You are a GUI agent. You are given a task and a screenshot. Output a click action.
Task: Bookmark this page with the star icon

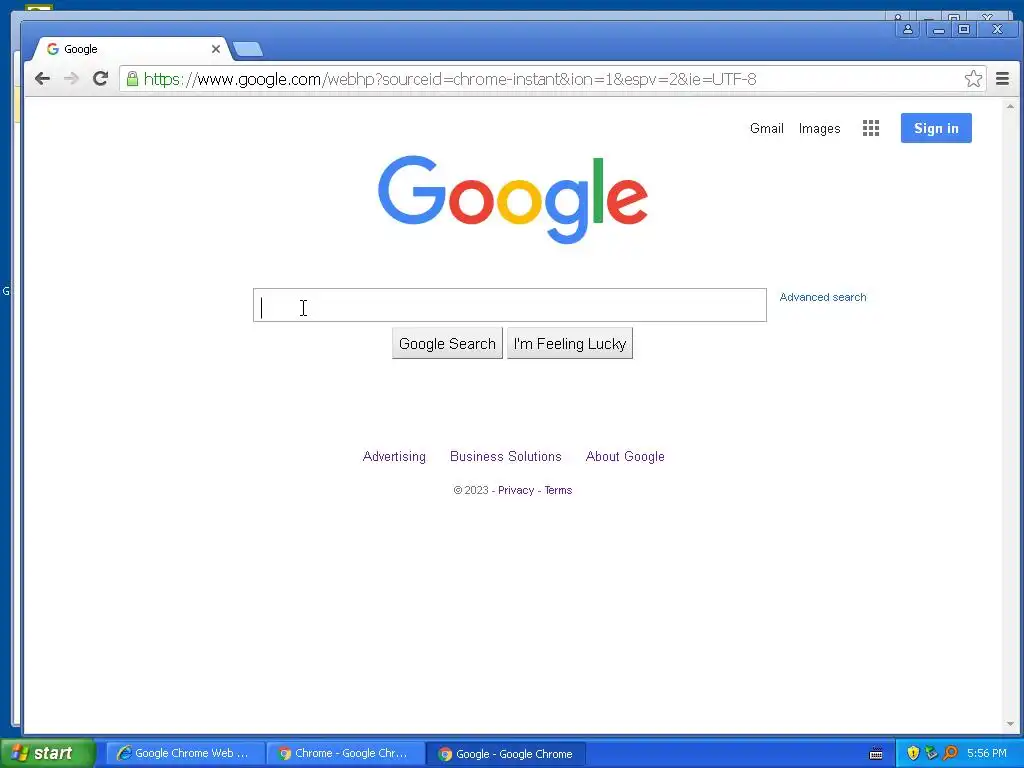973,79
